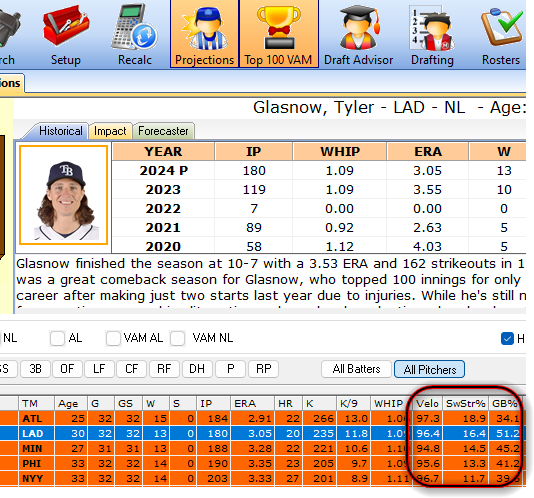Screen dimensions: 534x498
Task: Click the 2021 year row
Action: pos(319,228)
